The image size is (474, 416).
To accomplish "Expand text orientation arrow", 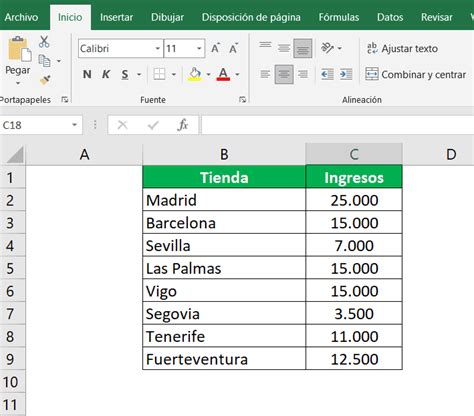I will 340,49.
